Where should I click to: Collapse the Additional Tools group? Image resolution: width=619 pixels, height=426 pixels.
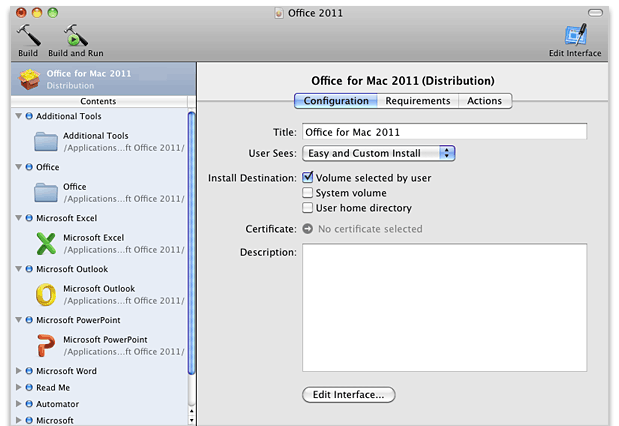pos(18,116)
